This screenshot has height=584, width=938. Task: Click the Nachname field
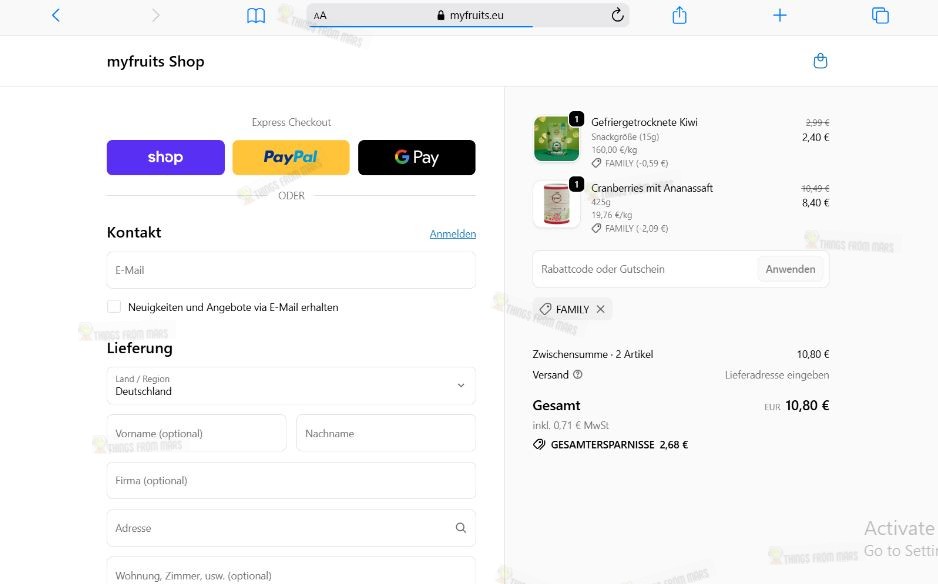(x=386, y=433)
